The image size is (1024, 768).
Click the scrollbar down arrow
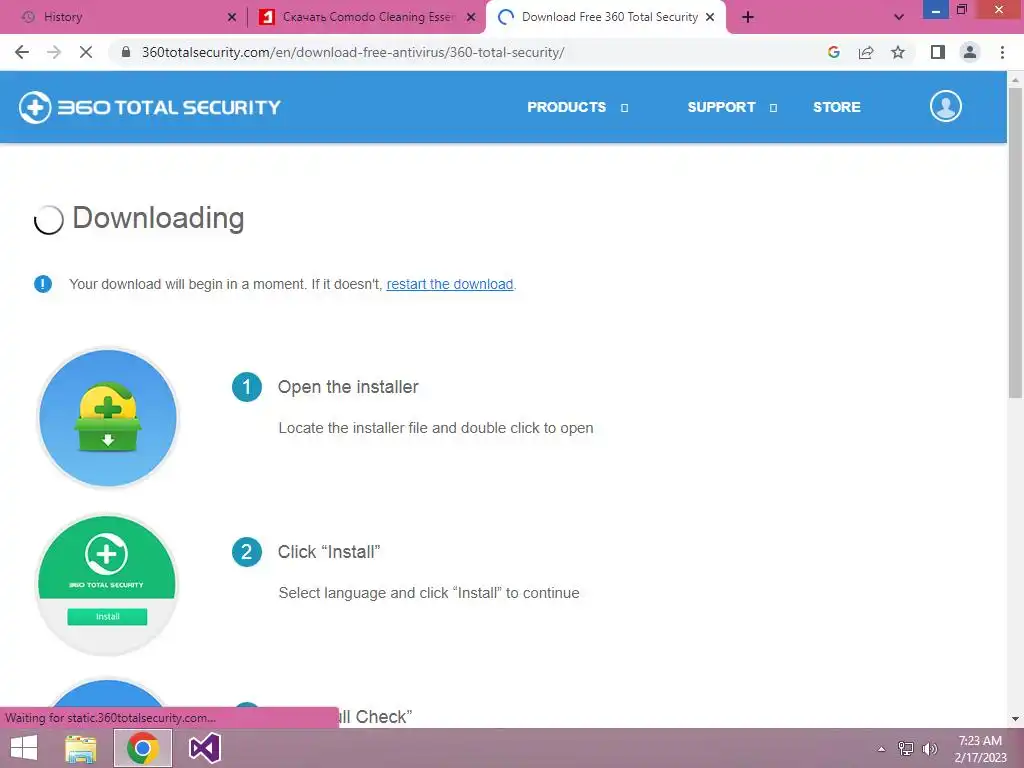(1015, 719)
